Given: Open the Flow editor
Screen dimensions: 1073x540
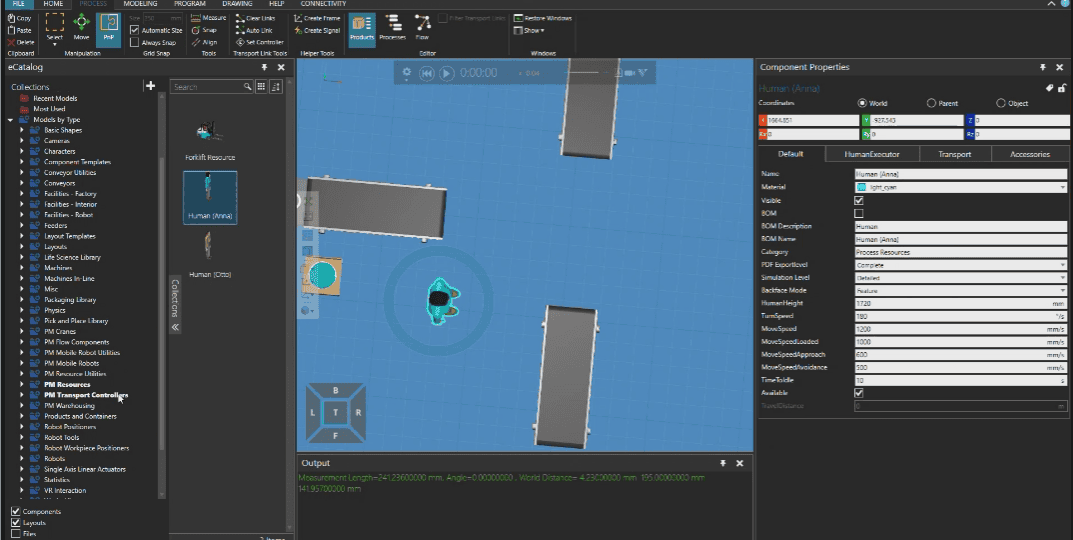Looking at the screenshot, I should [422, 29].
